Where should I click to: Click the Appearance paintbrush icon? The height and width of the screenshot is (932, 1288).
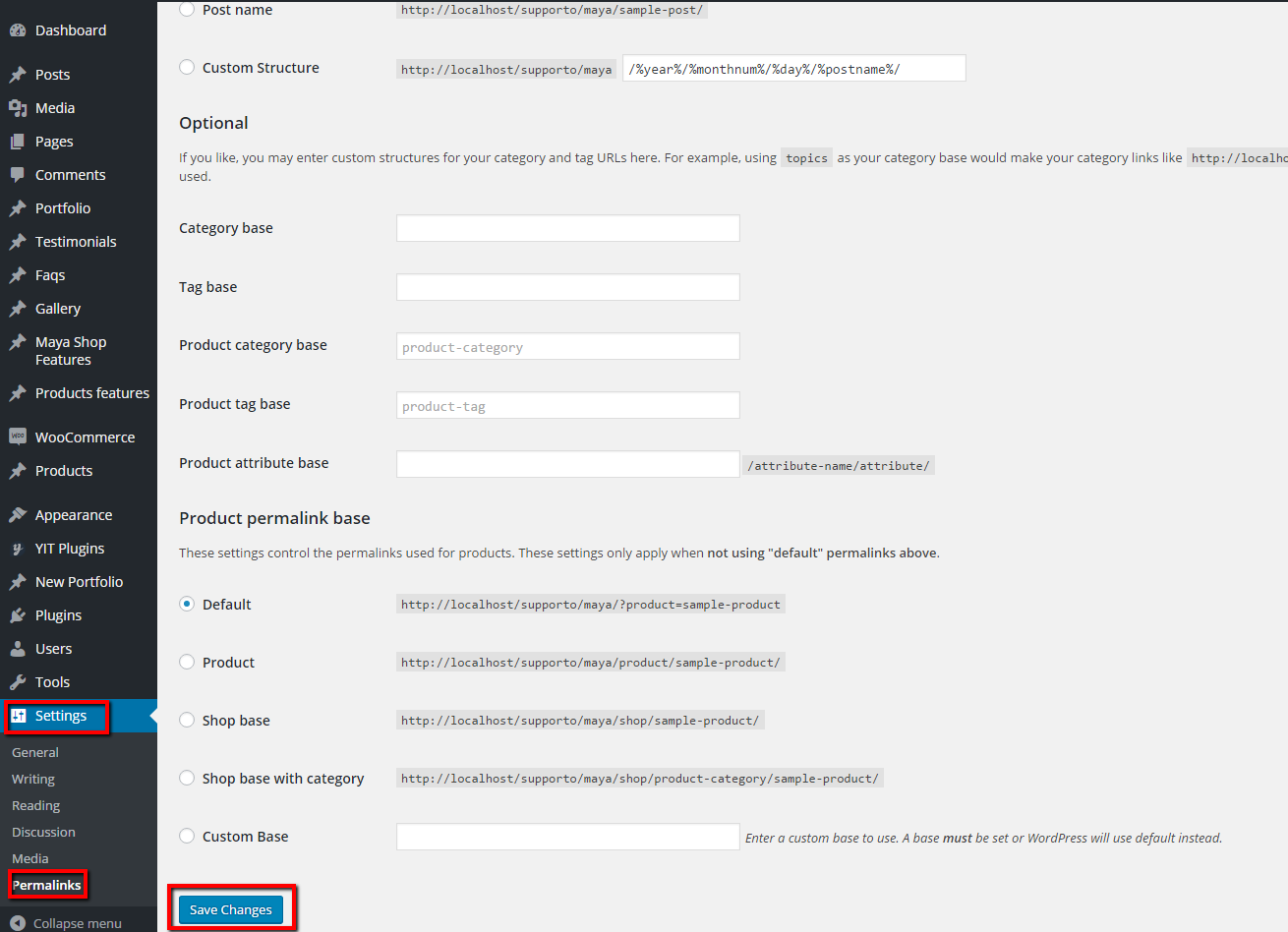pos(18,515)
